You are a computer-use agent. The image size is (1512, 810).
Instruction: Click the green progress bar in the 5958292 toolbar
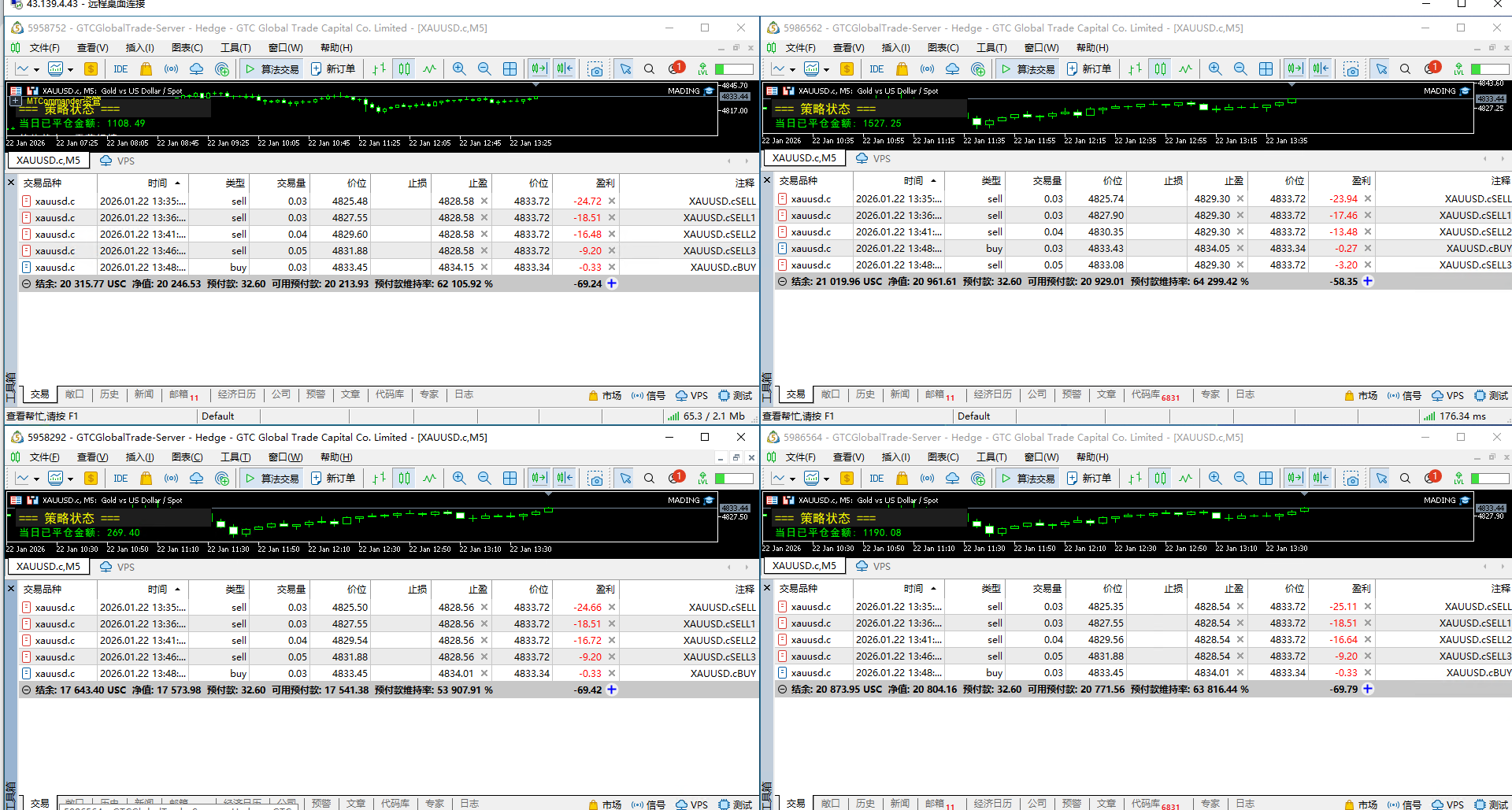(x=734, y=479)
